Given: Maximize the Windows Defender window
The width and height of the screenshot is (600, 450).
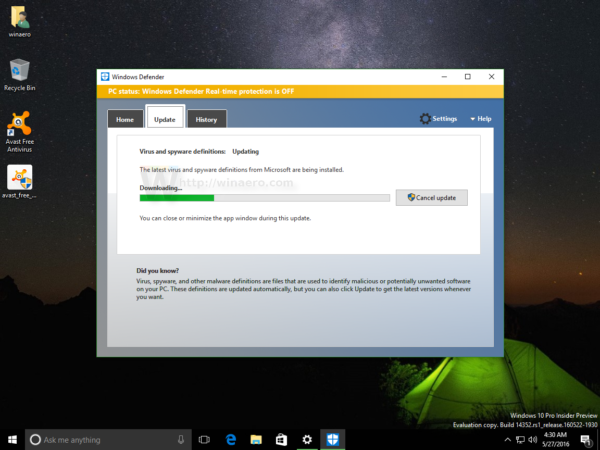Looking at the screenshot, I should point(468,77).
